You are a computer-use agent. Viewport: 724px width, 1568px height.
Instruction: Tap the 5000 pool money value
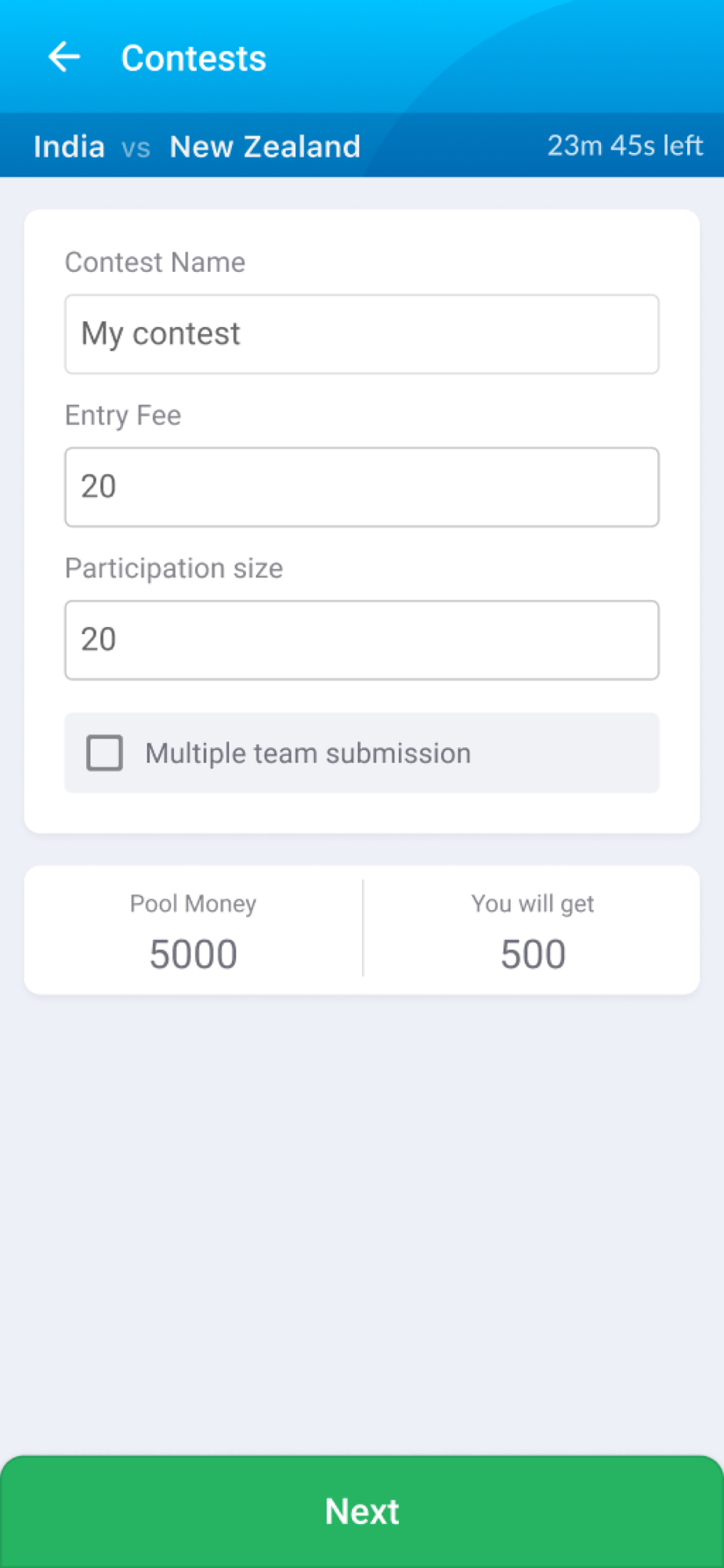tap(194, 955)
